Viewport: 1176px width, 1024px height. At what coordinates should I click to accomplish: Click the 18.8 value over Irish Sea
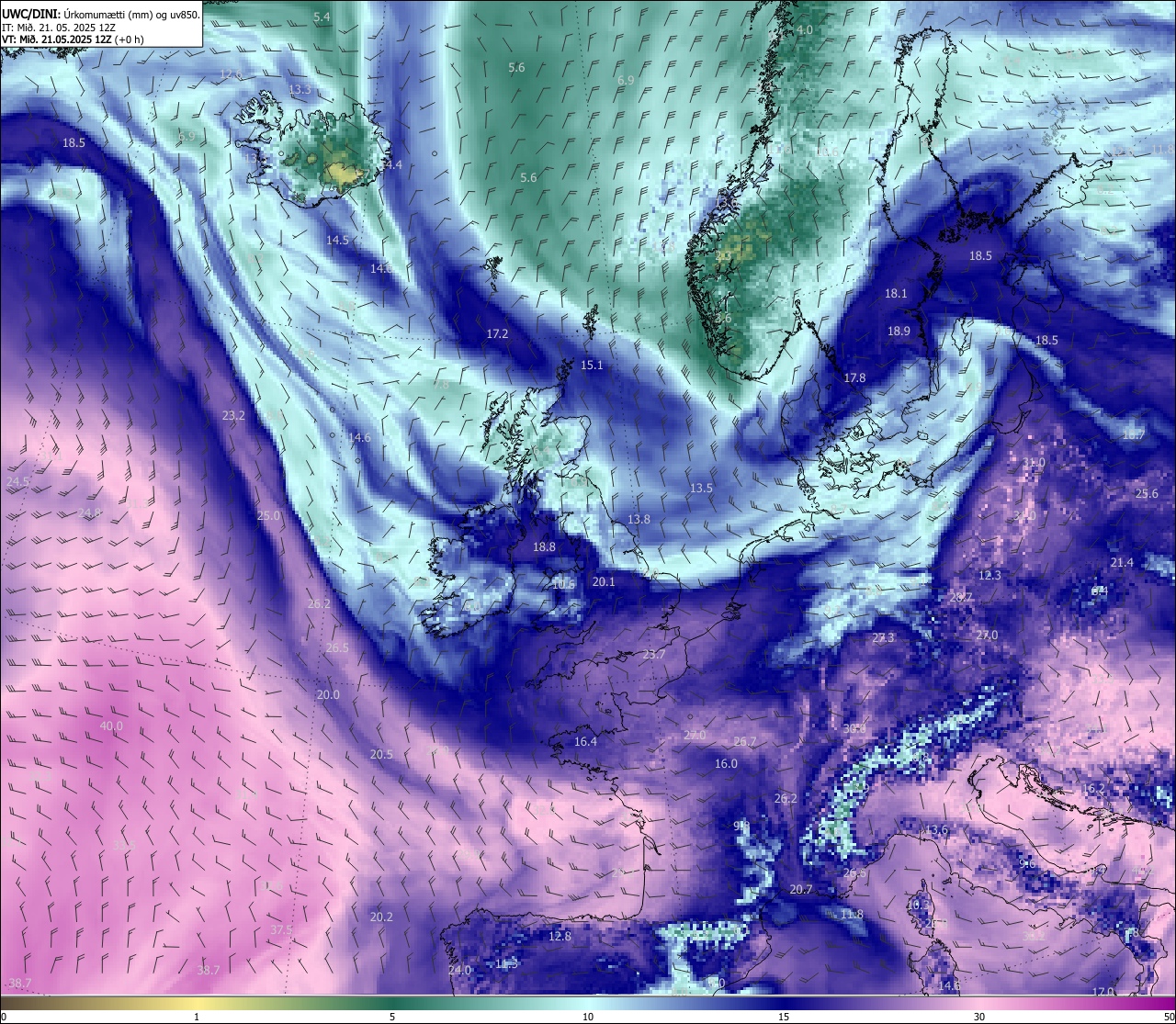[x=544, y=547]
